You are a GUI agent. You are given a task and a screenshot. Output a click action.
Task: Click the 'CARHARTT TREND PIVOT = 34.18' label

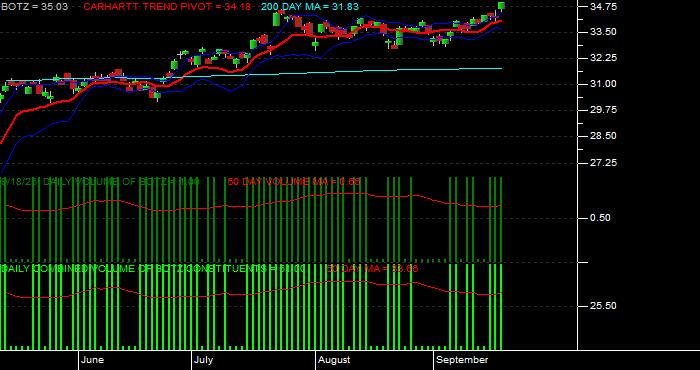[x=167, y=7]
